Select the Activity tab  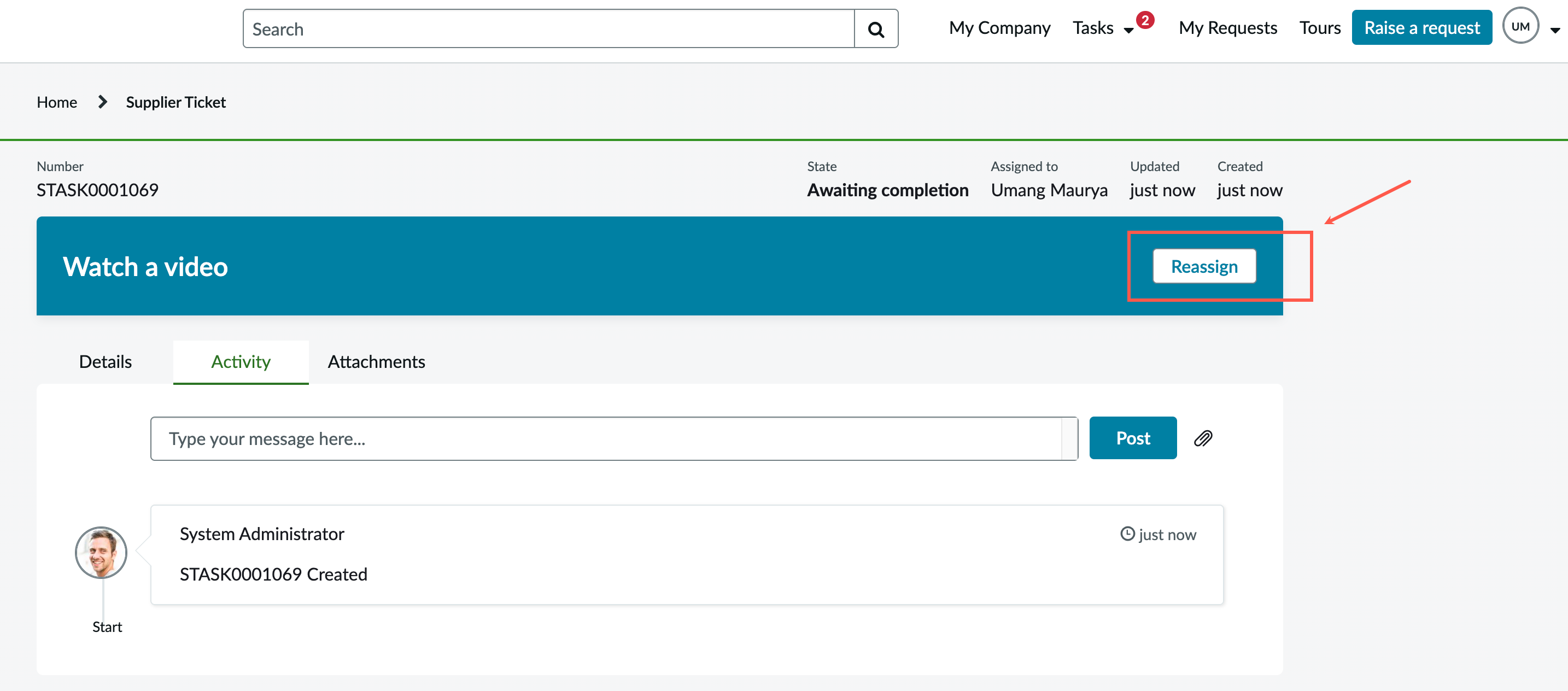coord(241,362)
